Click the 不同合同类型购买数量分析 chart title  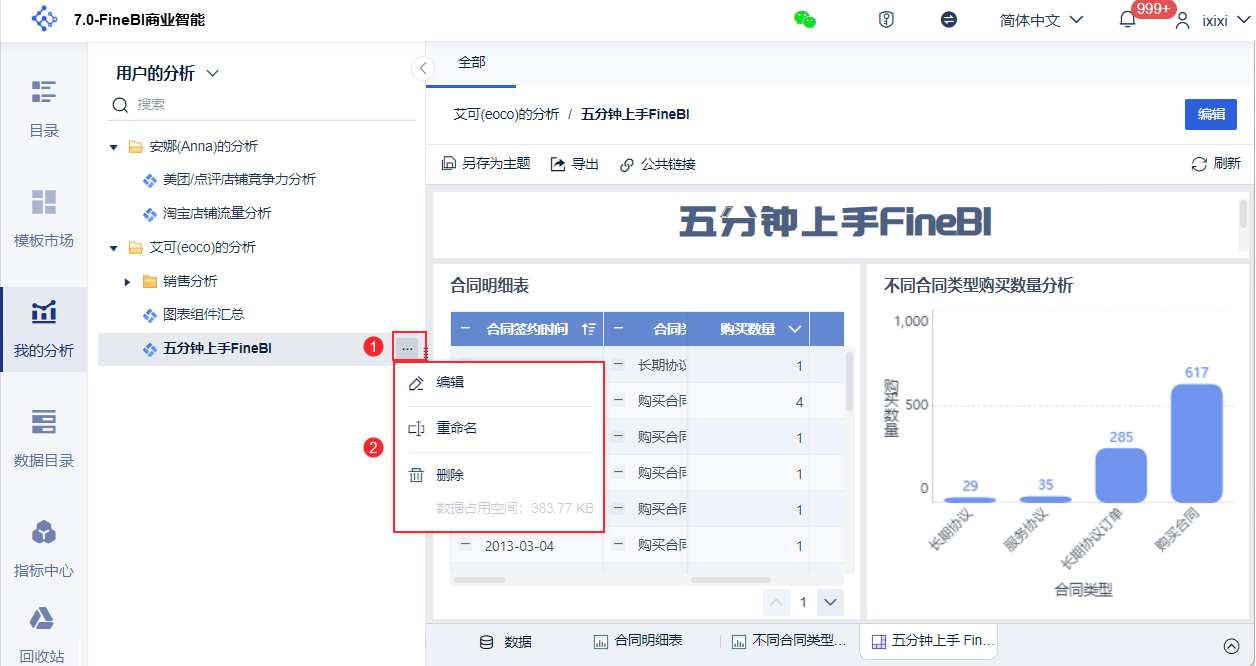[979, 286]
